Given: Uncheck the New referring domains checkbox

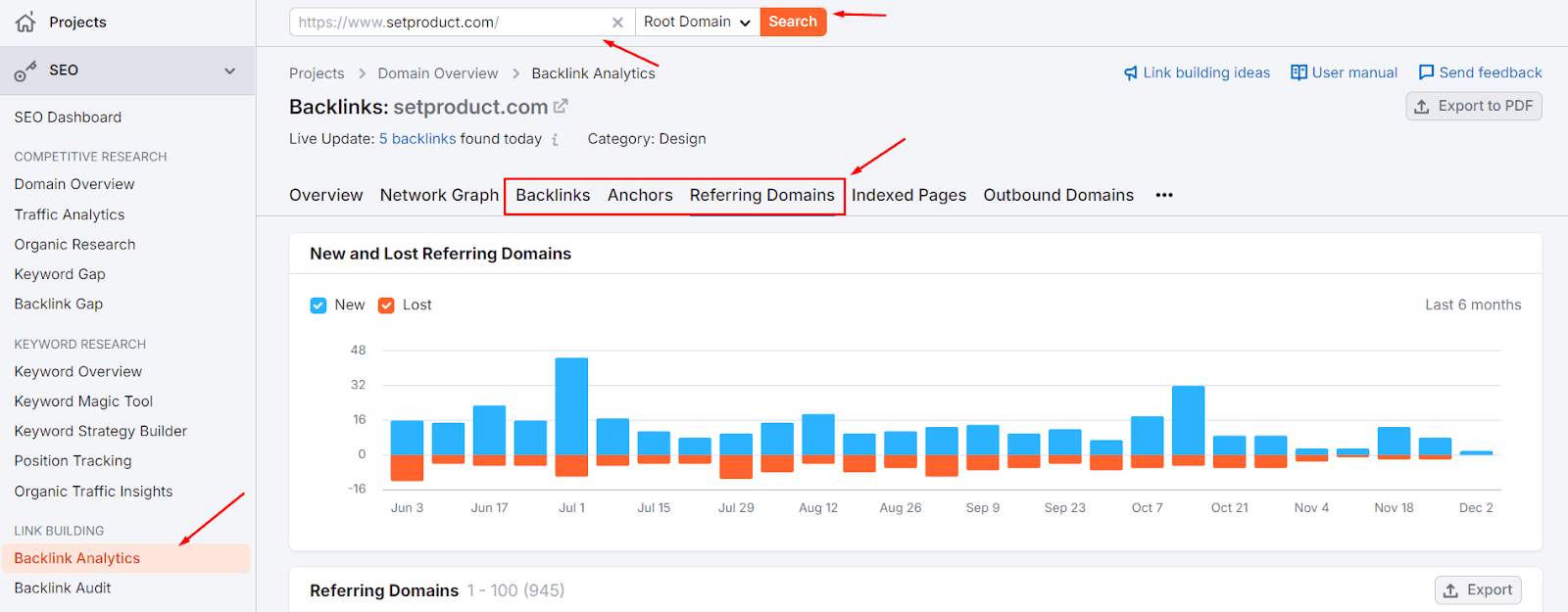Looking at the screenshot, I should click(x=318, y=306).
